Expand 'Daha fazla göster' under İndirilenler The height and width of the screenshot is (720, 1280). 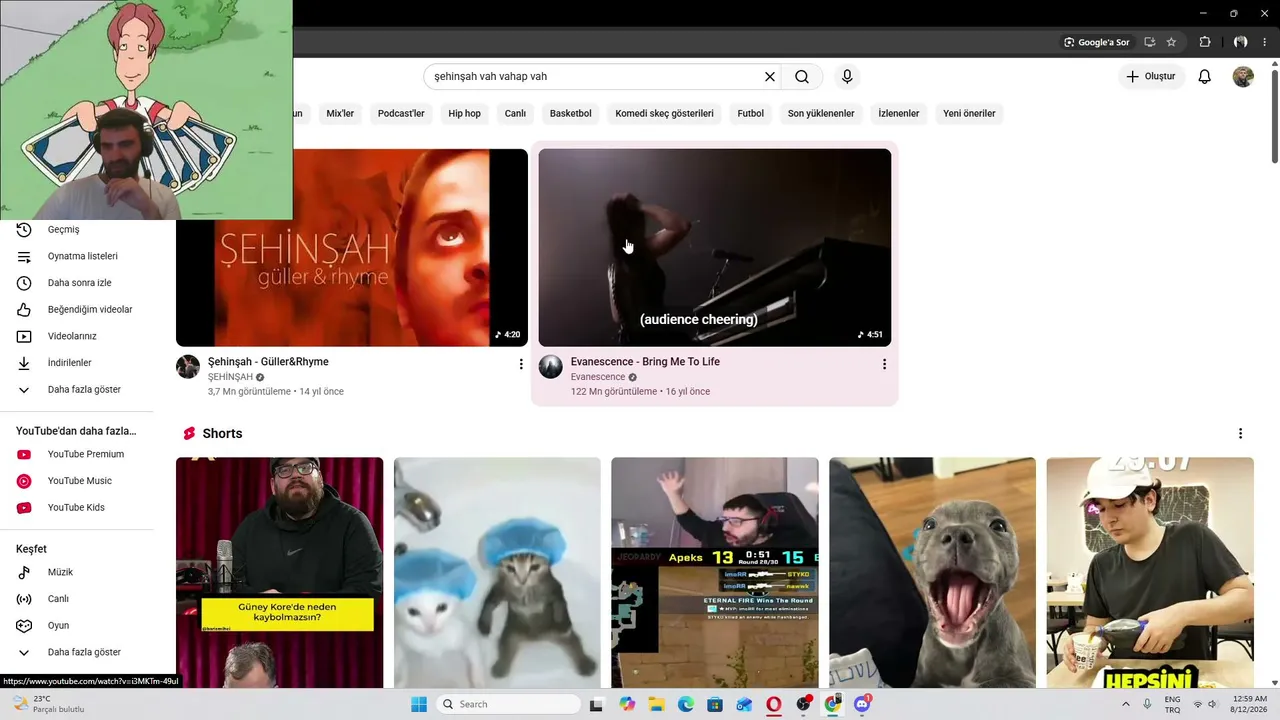tap(84, 389)
